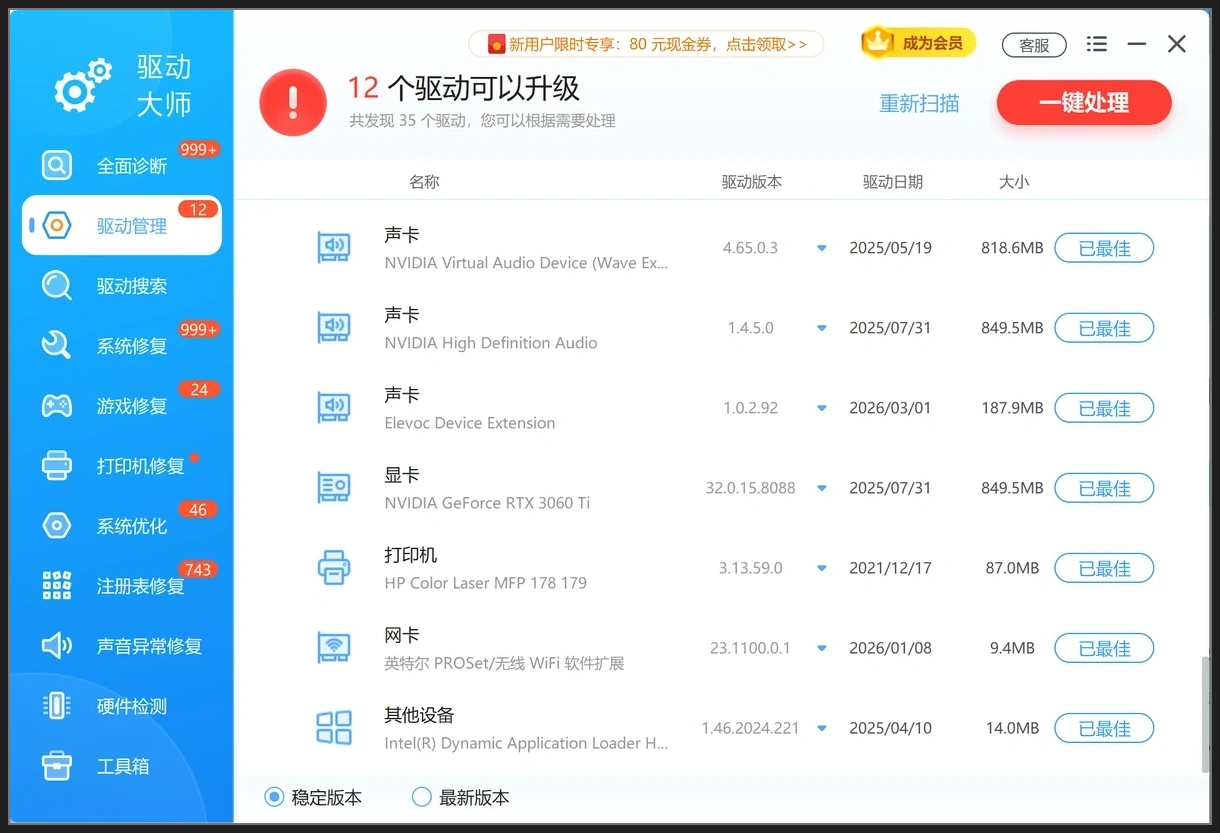Click the 成为会员 button

click(x=918, y=42)
